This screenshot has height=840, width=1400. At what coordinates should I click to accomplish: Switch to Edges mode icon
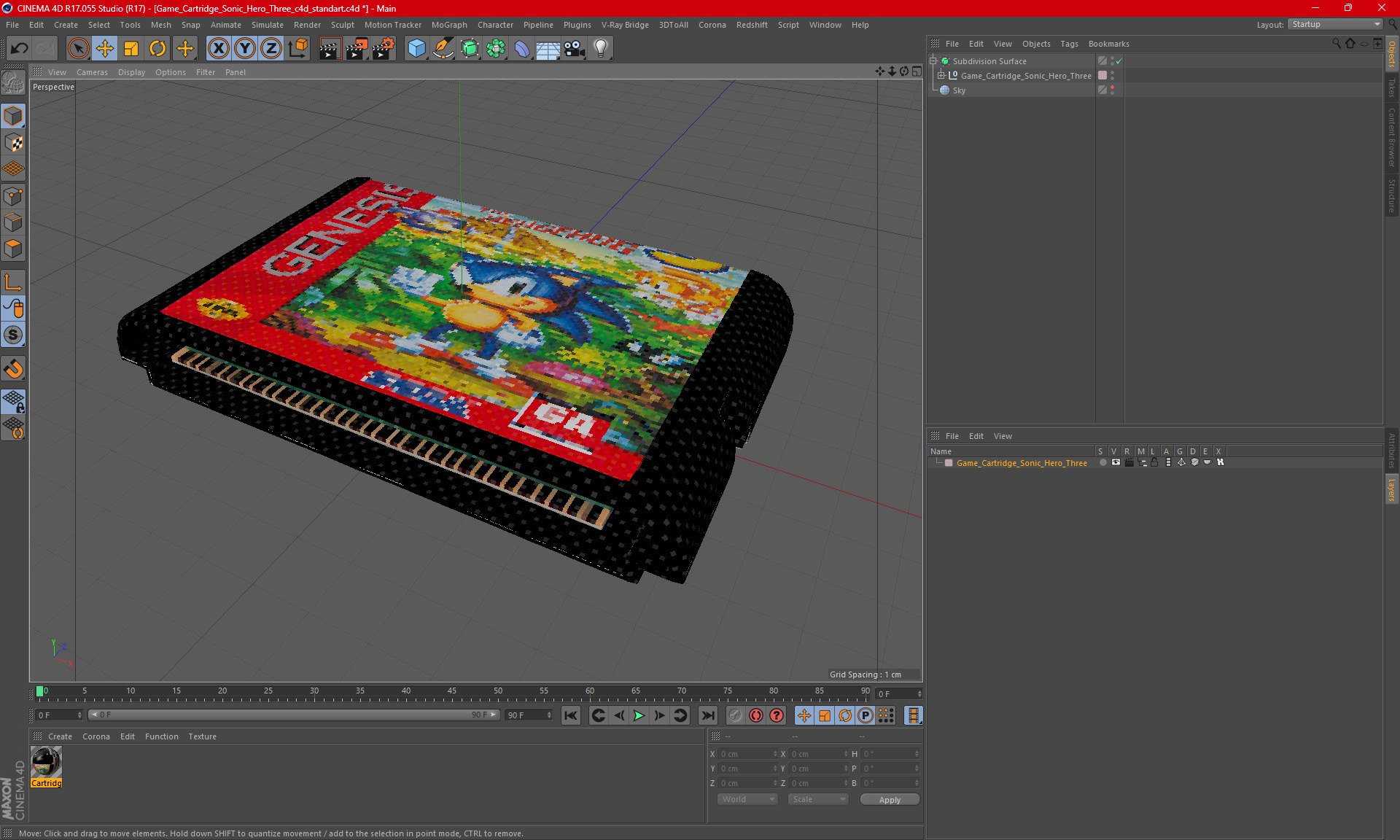pos(13,222)
